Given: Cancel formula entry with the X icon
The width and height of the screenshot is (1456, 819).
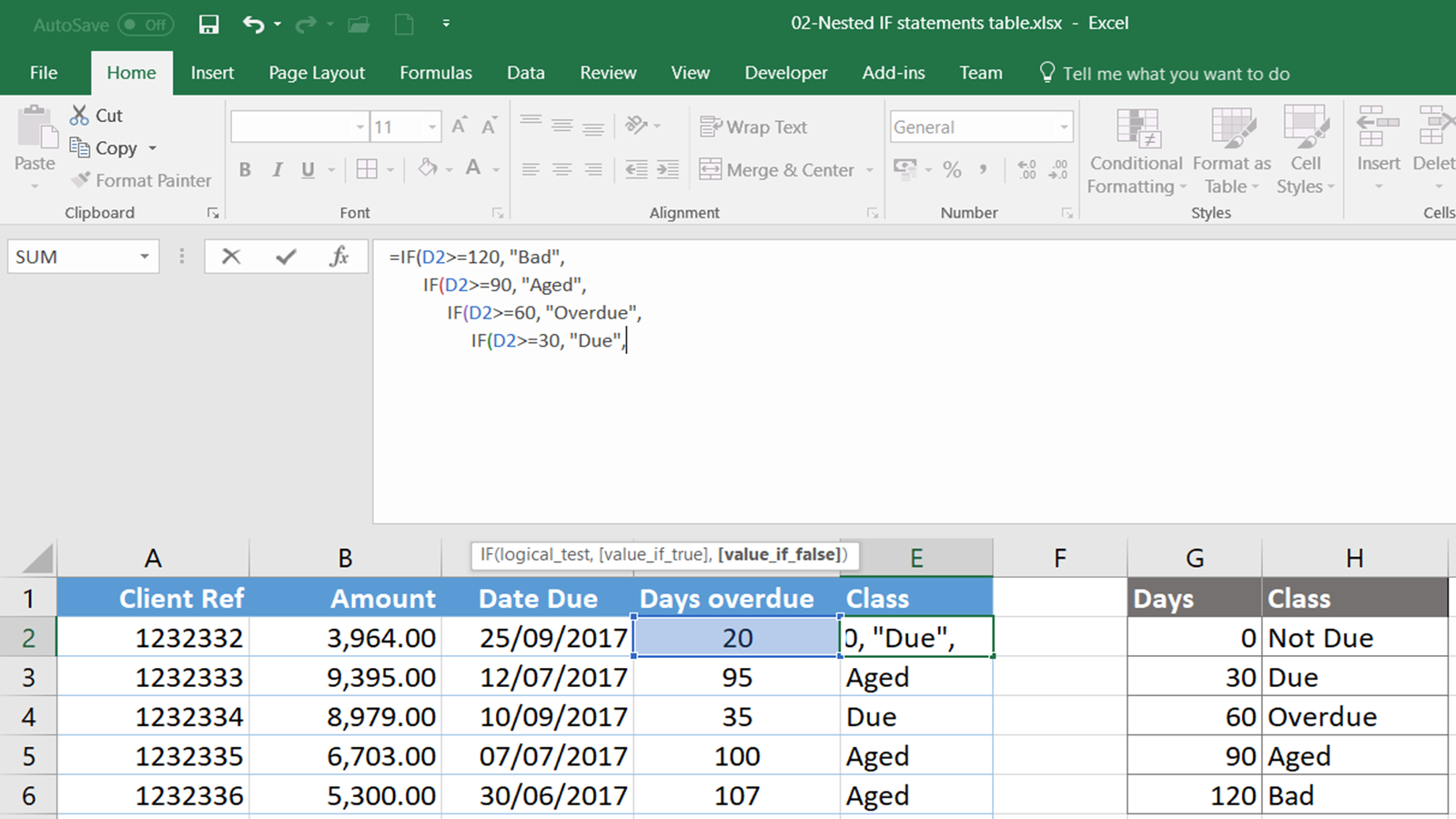Looking at the screenshot, I should 231,257.
